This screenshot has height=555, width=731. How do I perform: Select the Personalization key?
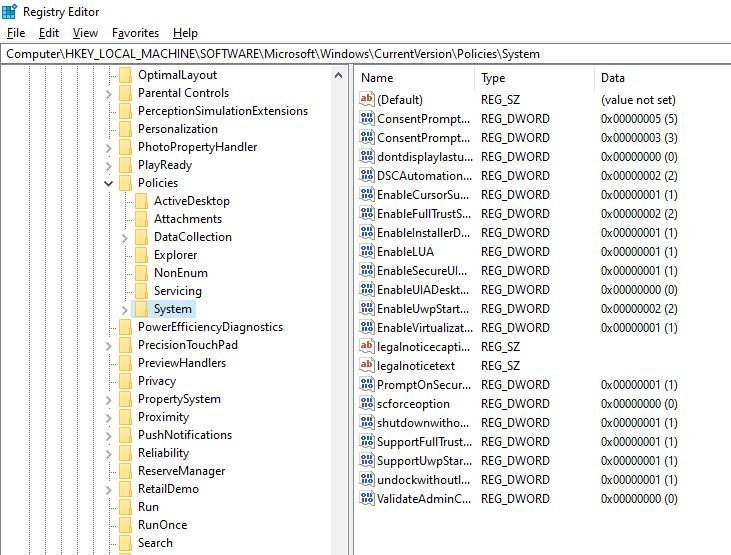point(178,129)
